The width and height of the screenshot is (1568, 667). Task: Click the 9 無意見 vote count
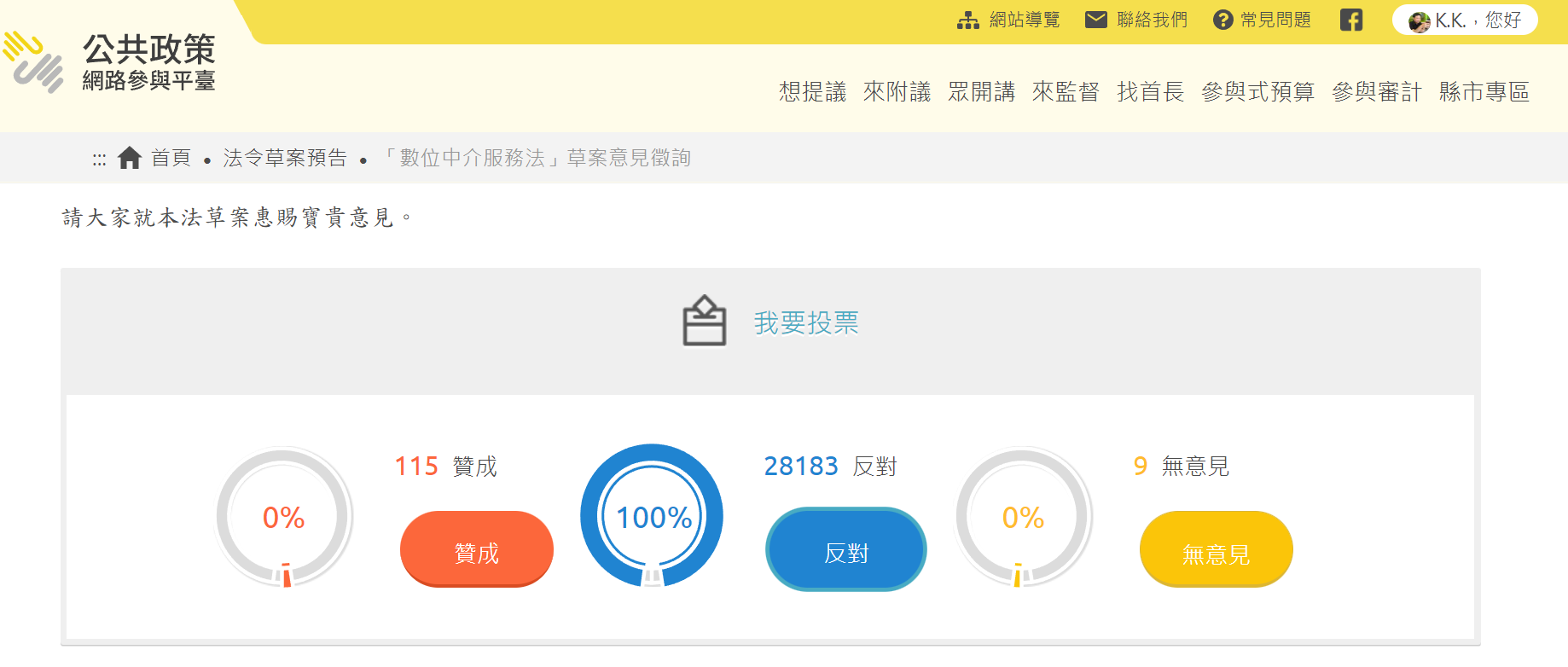pyautogui.click(x=1182, y=467)
